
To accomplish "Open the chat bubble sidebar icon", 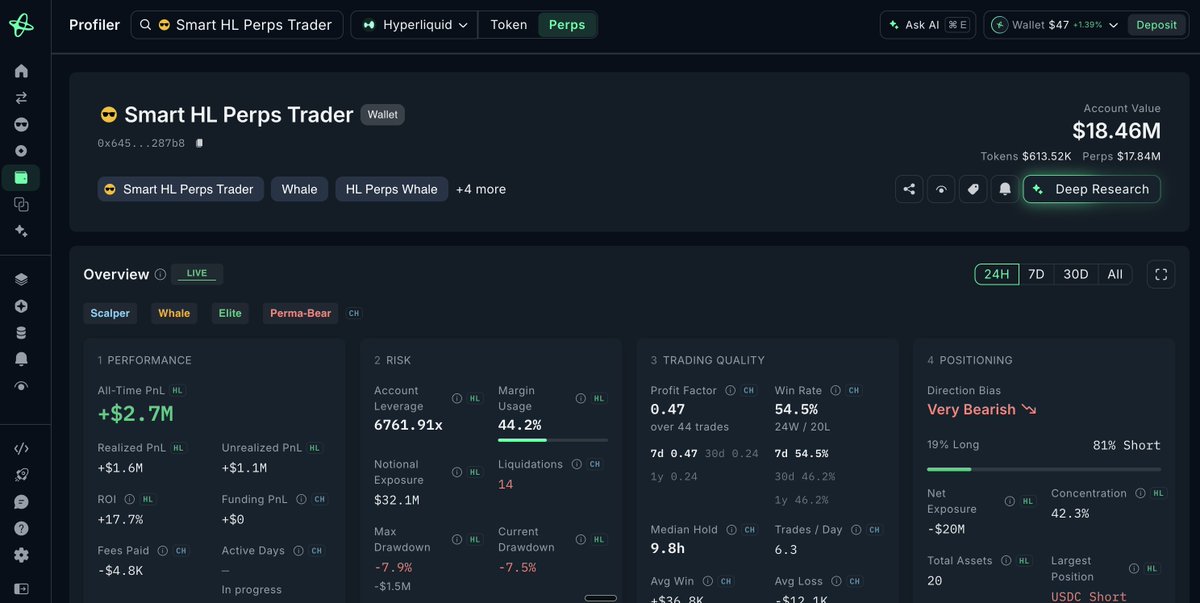I will click(x=21, y=502).
